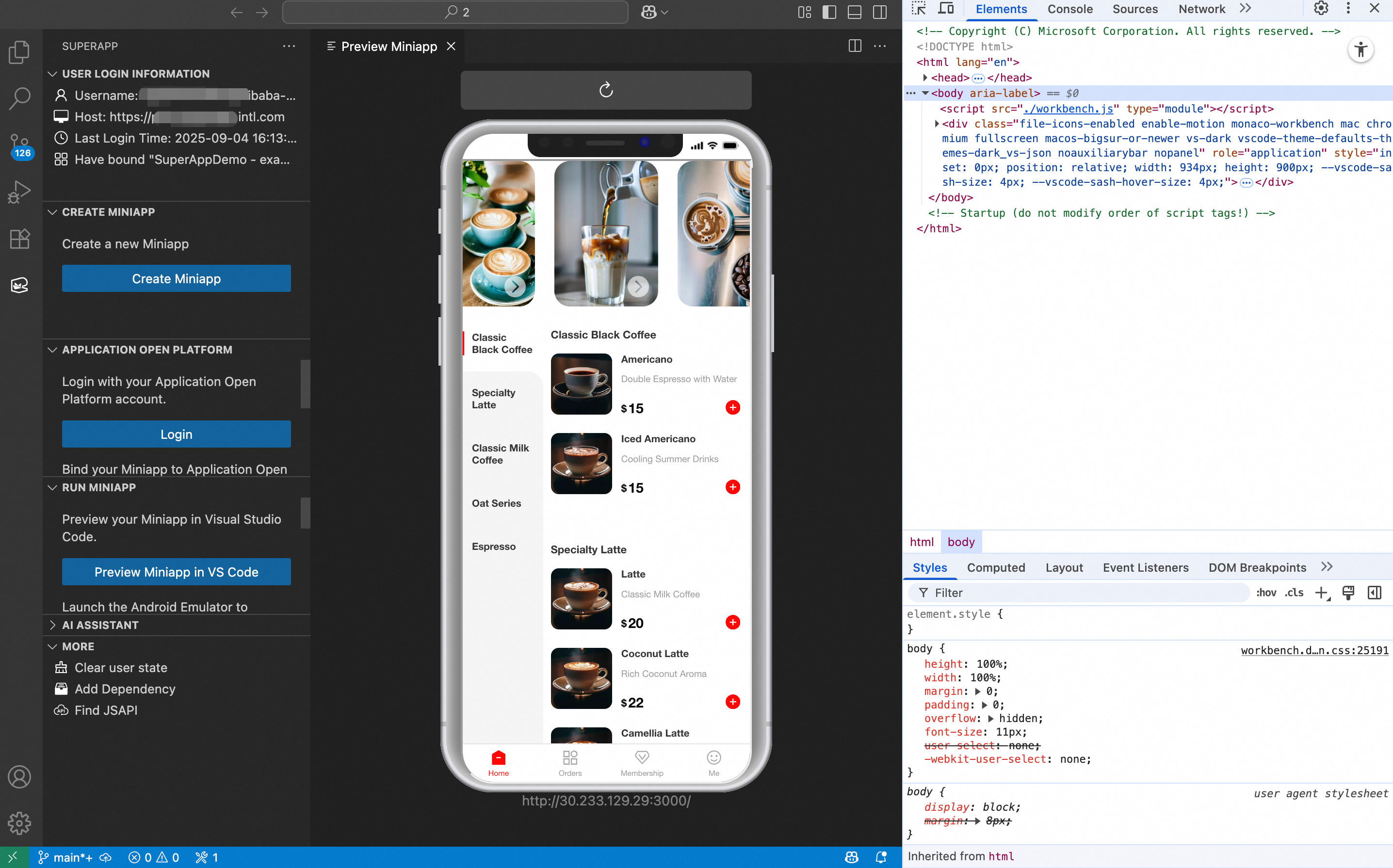
Task: Toggle the primary side bar layout button
Action: tap(829, 12)
